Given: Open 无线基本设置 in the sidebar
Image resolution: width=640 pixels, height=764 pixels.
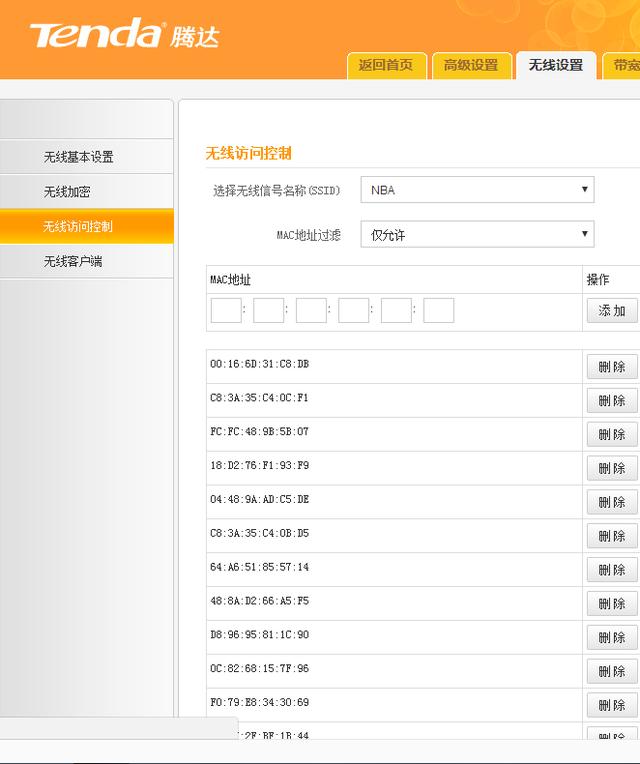Looking at the screenshot, I should pos(86,157).
